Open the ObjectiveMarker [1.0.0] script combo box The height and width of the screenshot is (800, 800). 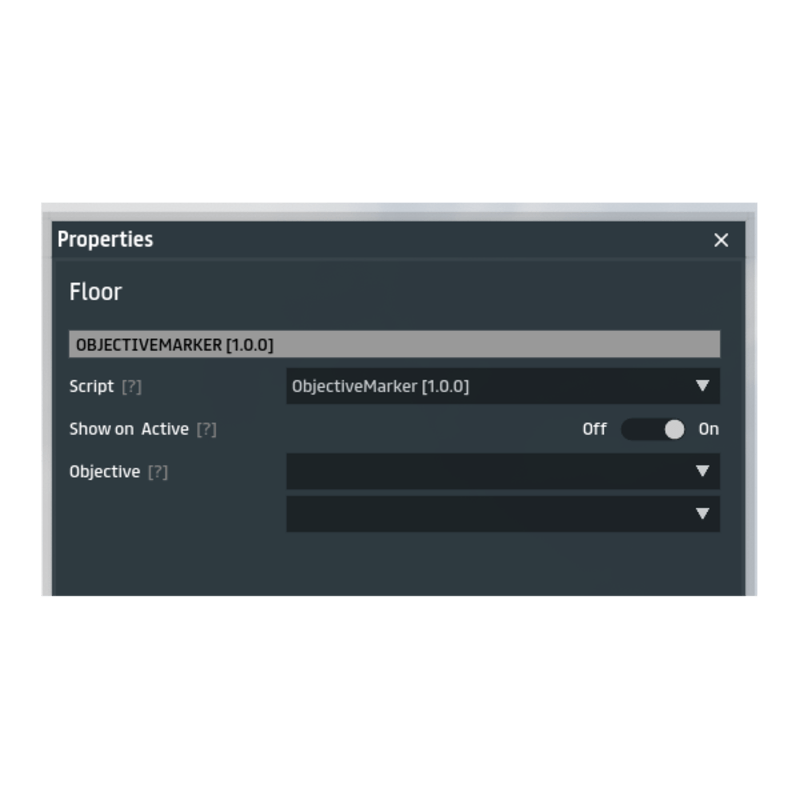tap(503, 386)
